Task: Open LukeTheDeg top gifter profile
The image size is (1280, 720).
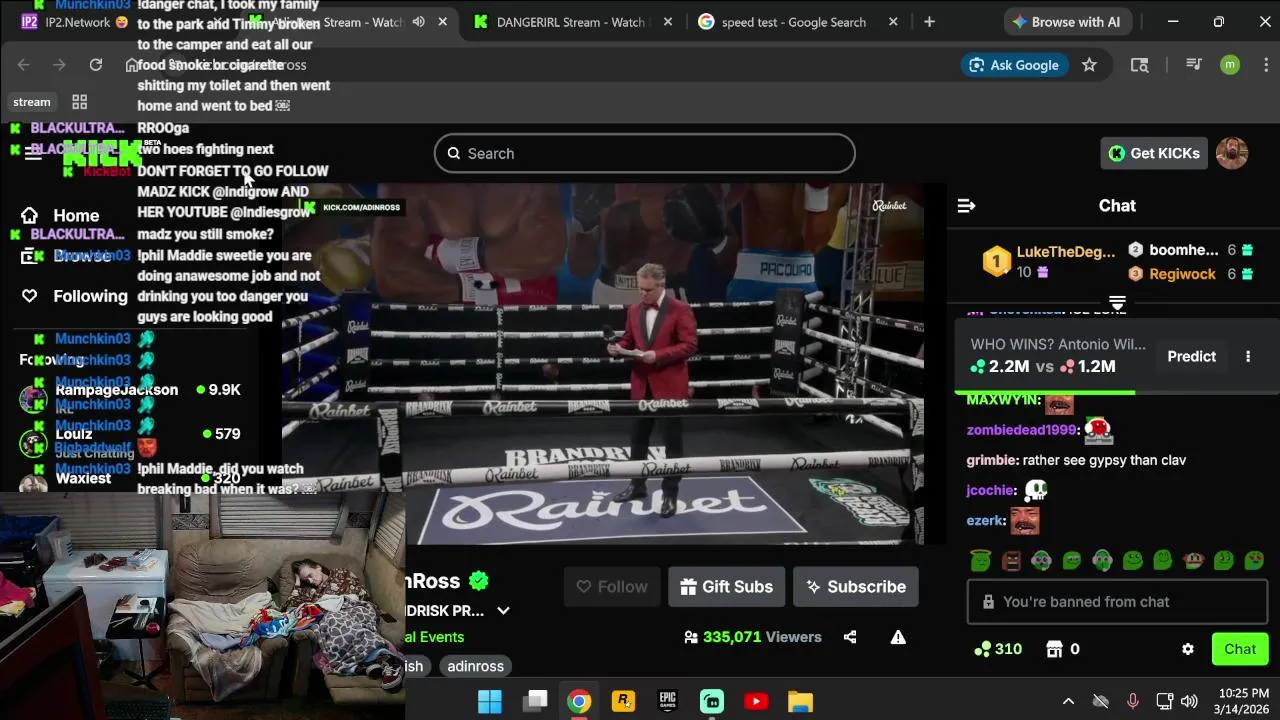Action: (1066, 252)
